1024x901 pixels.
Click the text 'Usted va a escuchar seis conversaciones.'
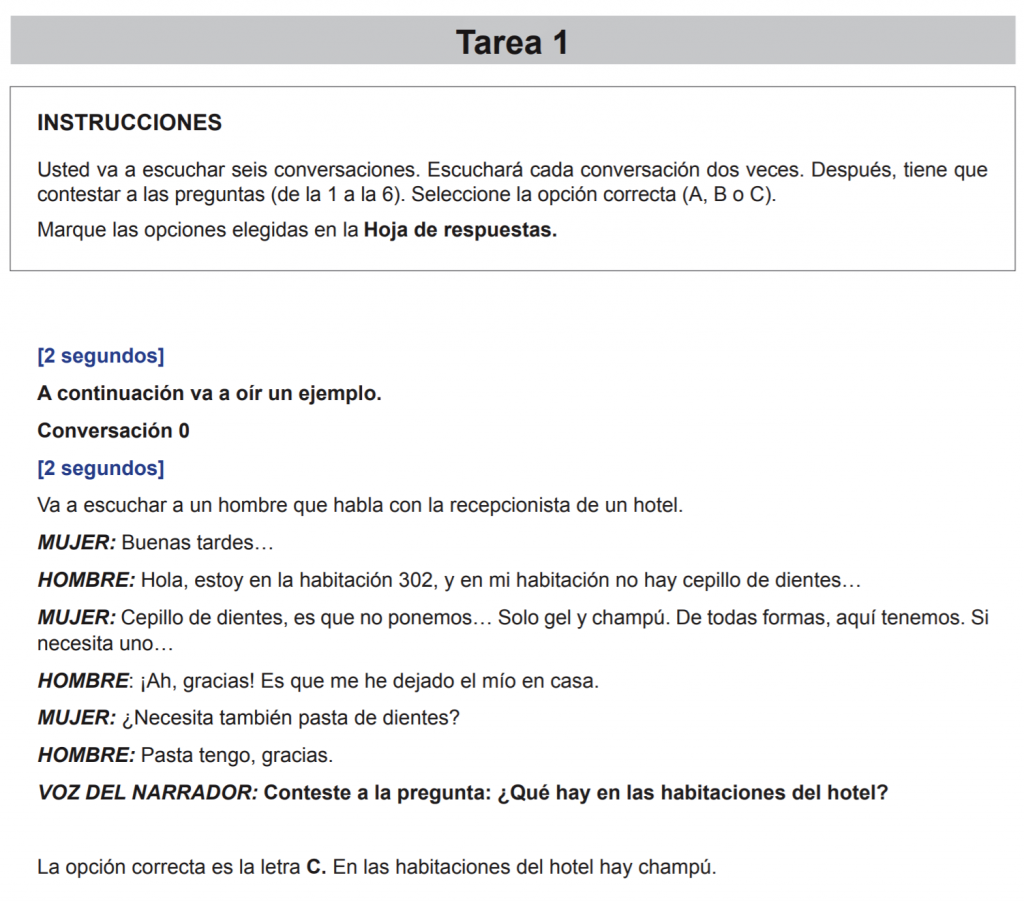point(229,170)
